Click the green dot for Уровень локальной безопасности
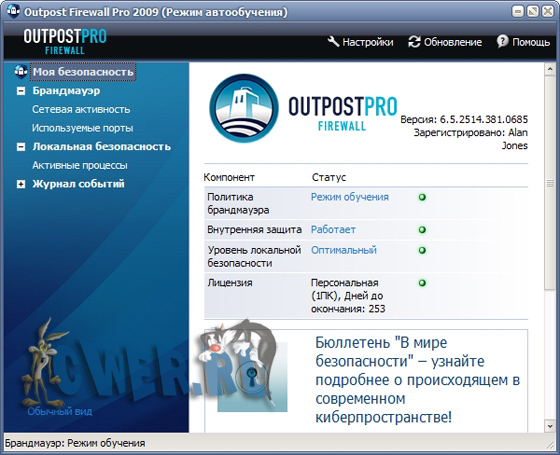The width and height of the screenshot is (560, 455). pyautogui.click(x=422, y=250)
